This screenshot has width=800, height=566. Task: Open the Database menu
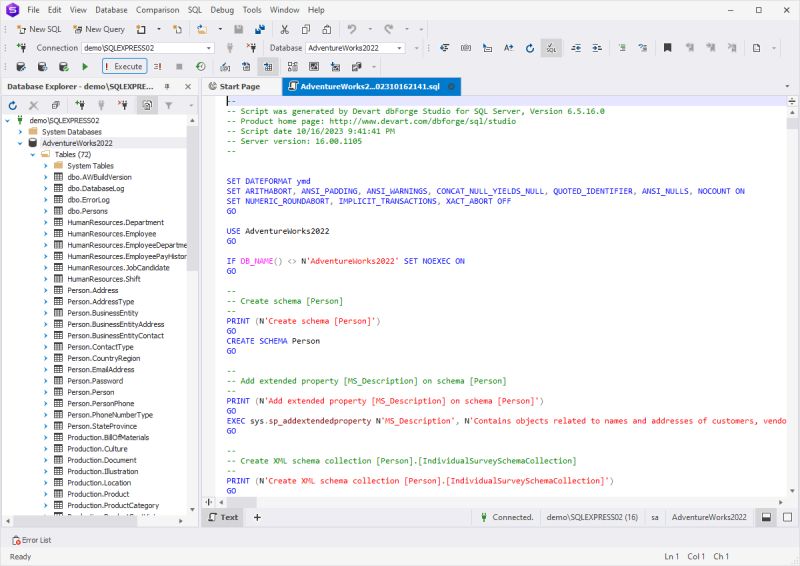tap(111, 10)
